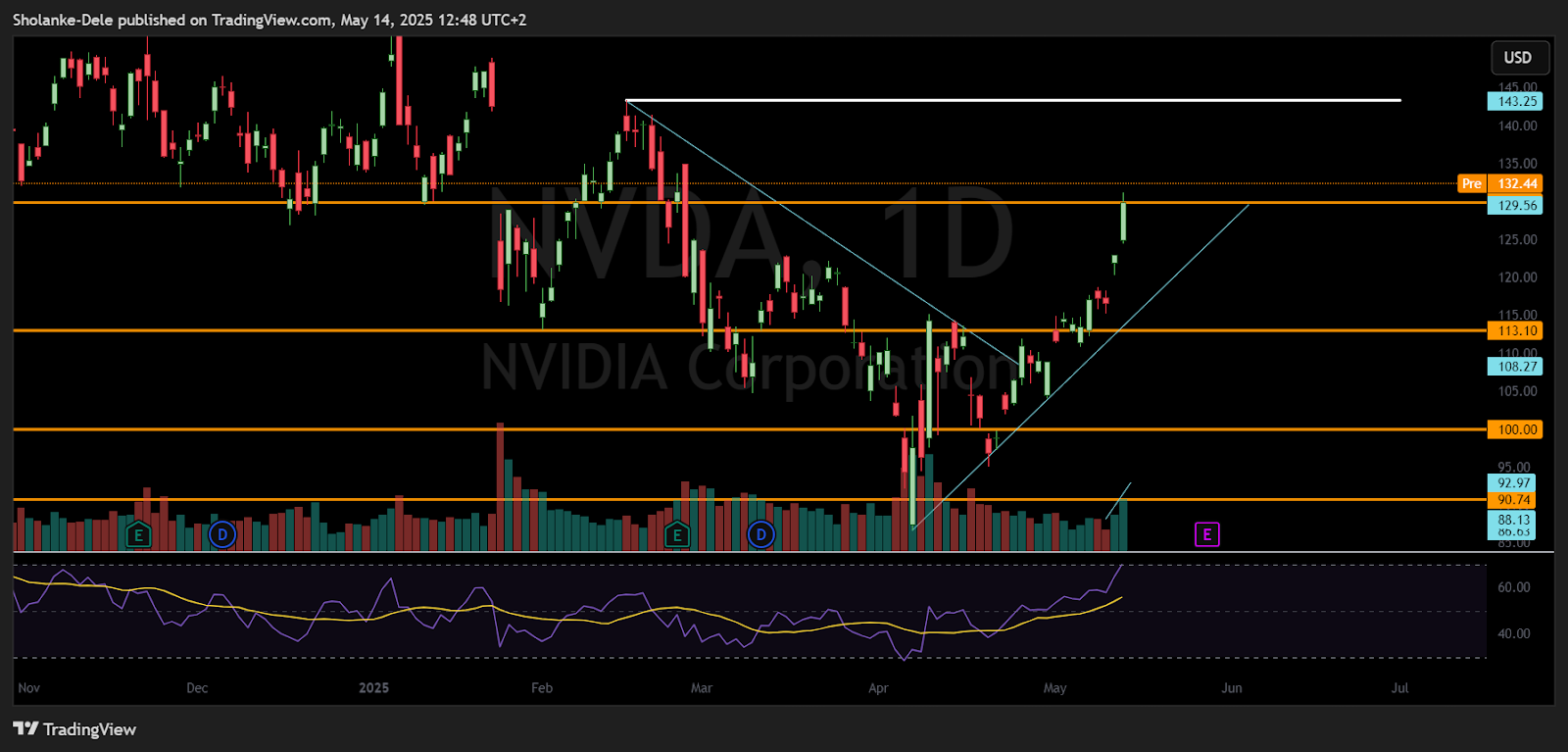The image size is (1568, 752).
Task: Click the Mar label on time axis
Action: (702, 688)
